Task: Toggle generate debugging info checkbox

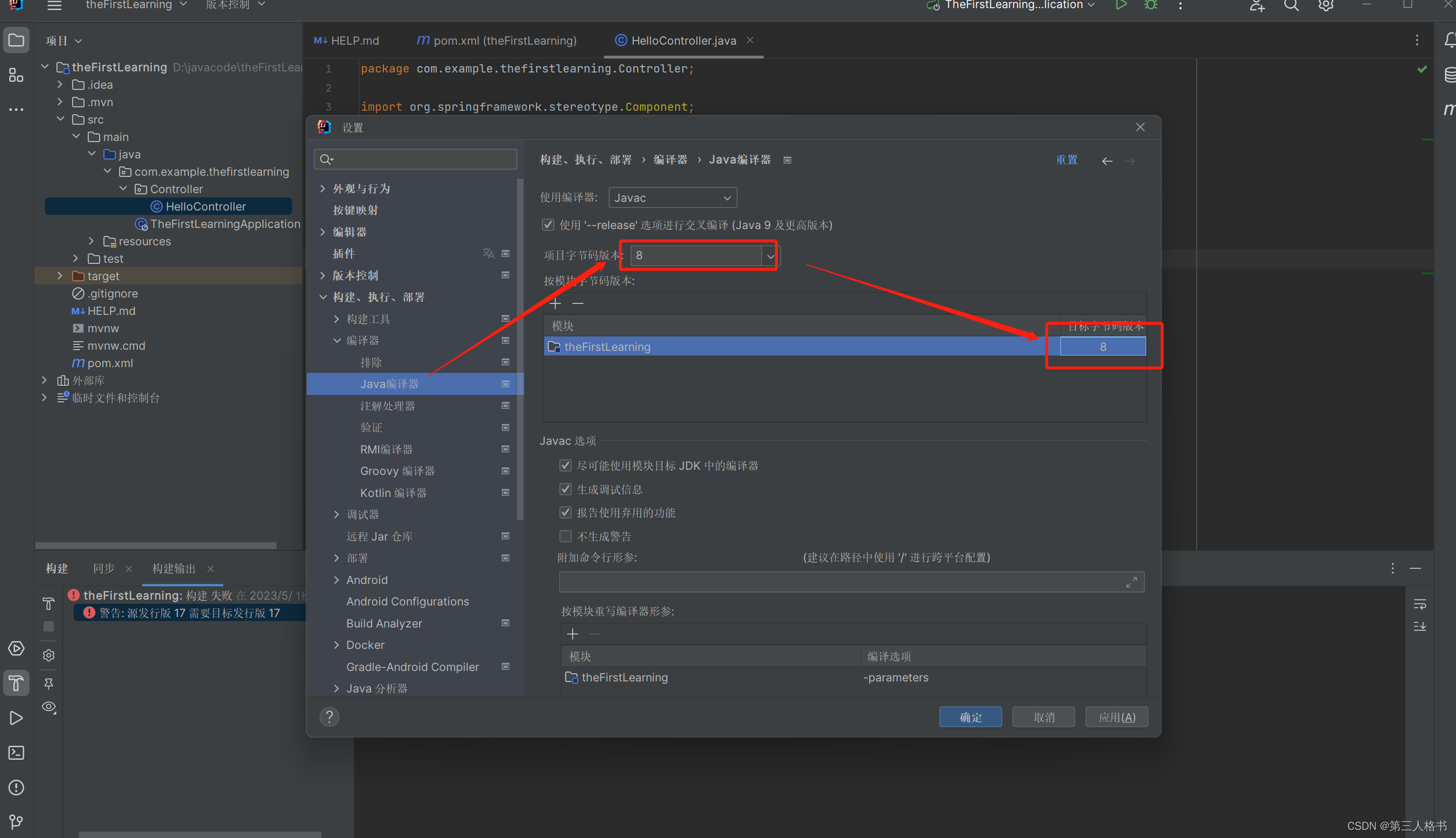Action: 566,489
